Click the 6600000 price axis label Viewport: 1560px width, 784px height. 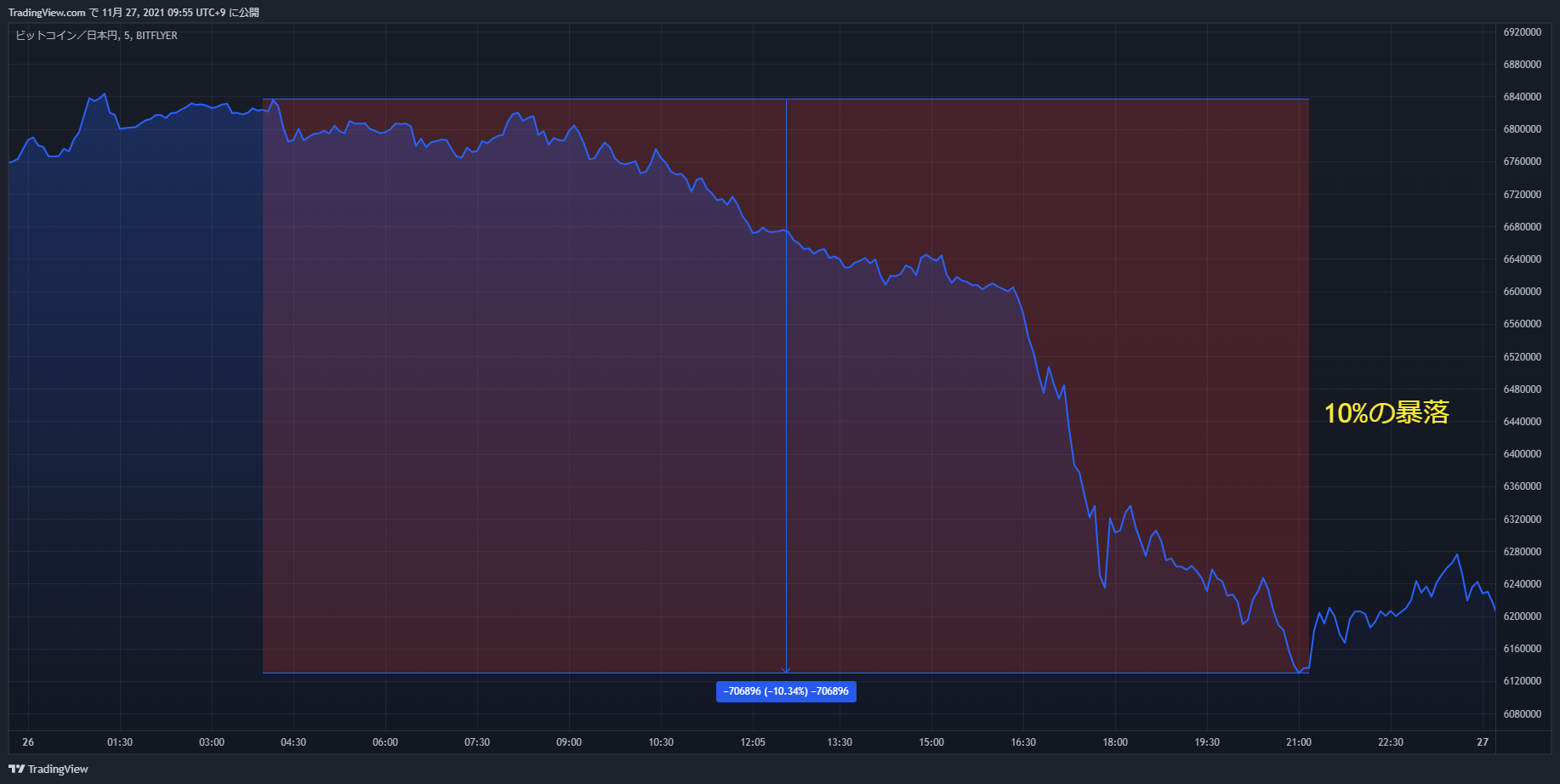[x=1523, y=292]
